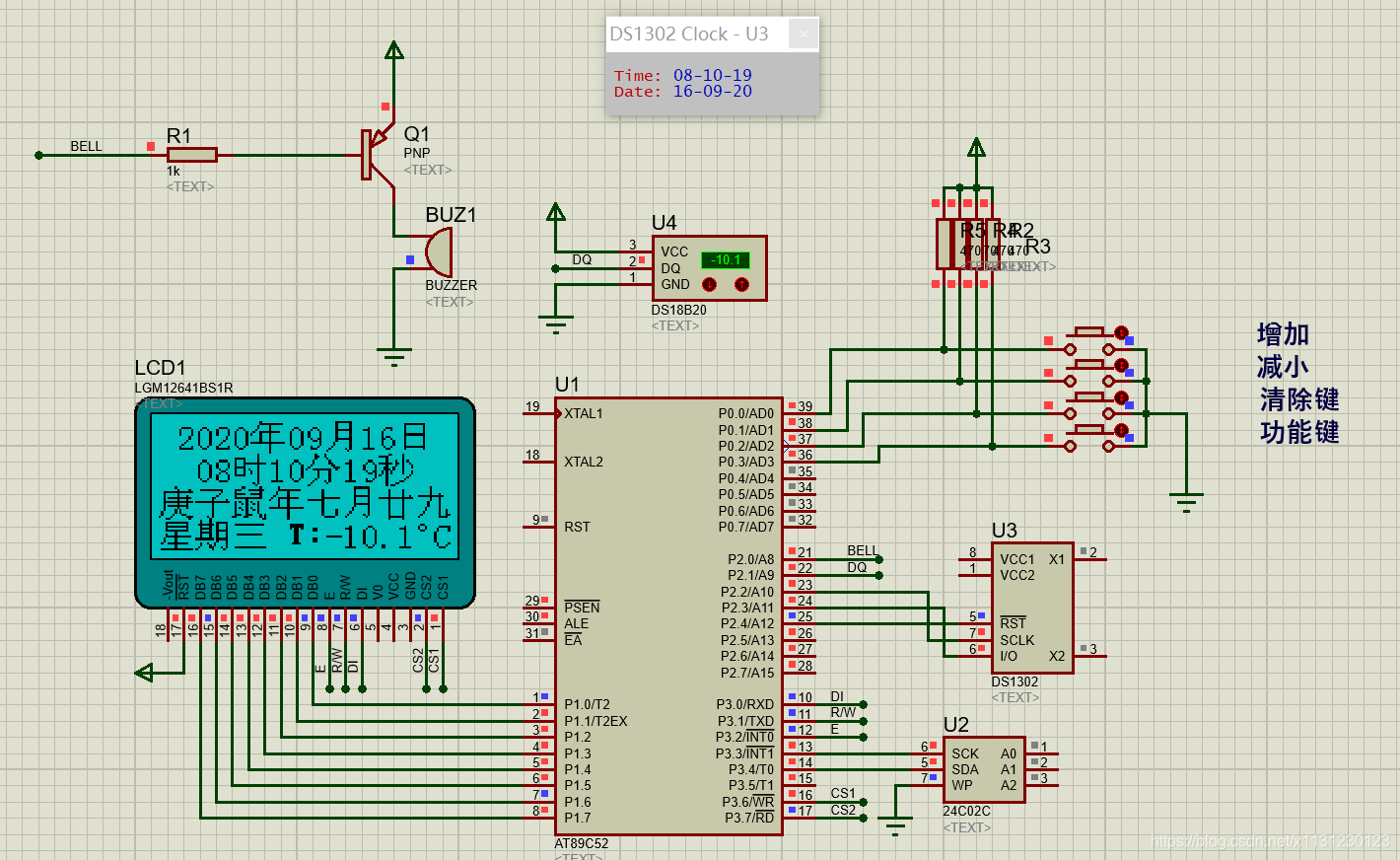Select the DS1302 U3 chip body on the schematic
Viewport: 1400px width, 860px height.
1031,607
